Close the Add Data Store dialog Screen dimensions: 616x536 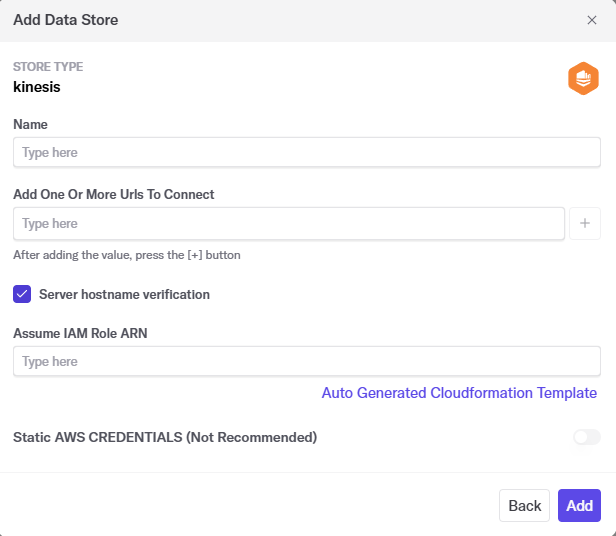(x=592, y=20)
